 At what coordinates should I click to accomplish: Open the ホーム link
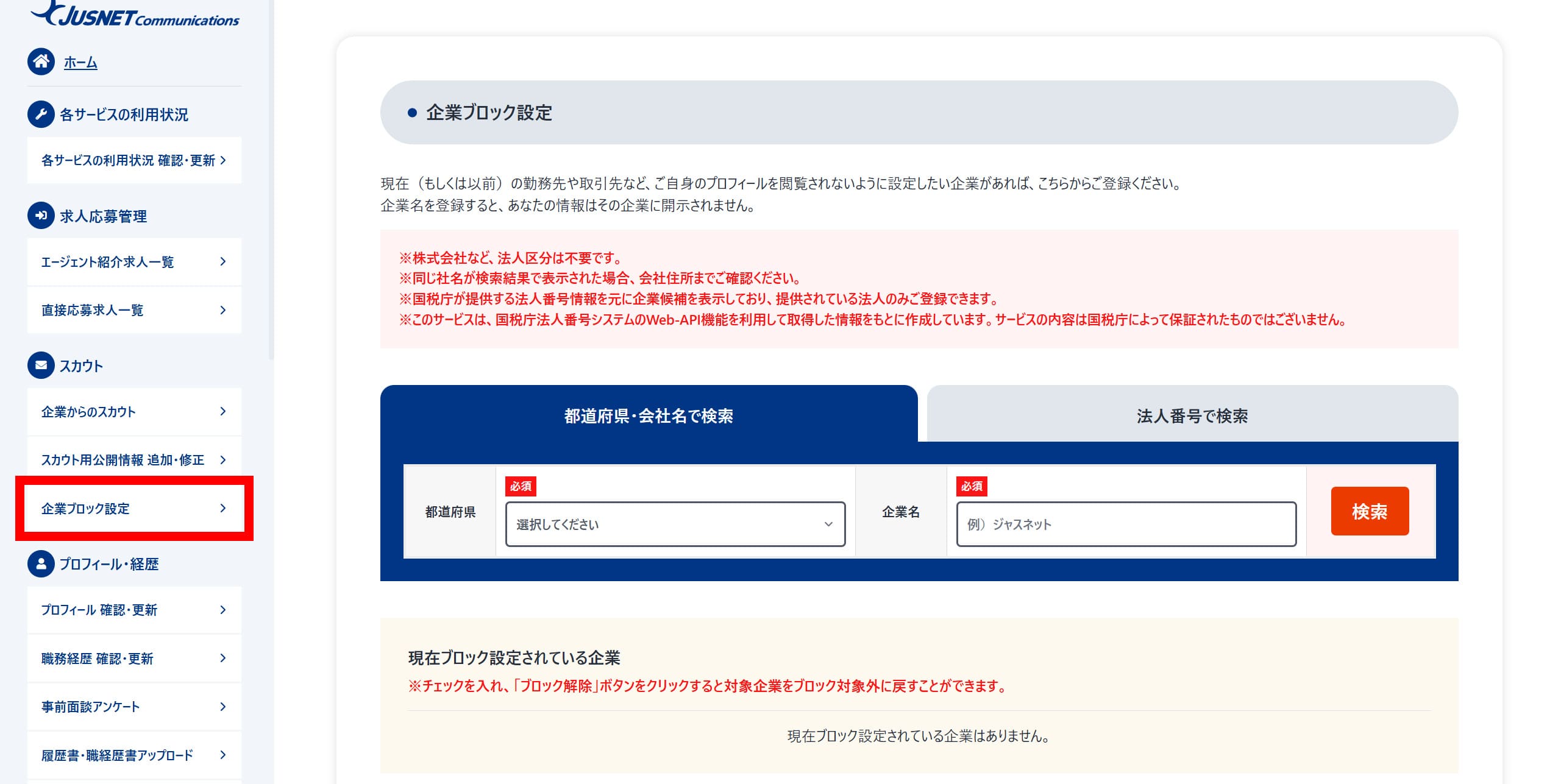[80, 62]
